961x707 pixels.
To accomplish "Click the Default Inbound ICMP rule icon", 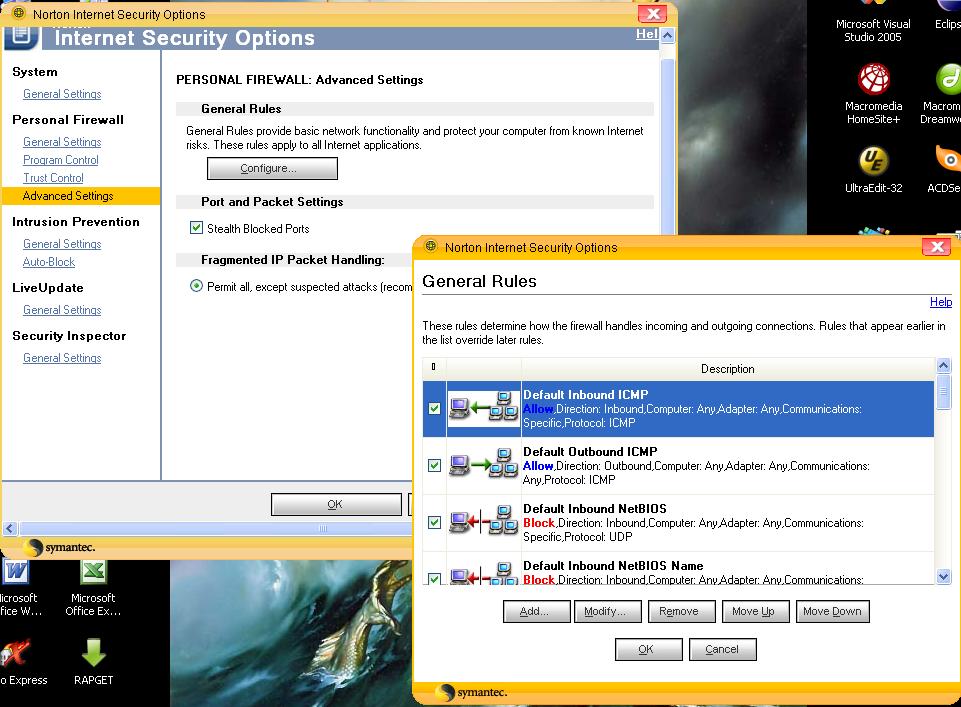I will point(484,407).
